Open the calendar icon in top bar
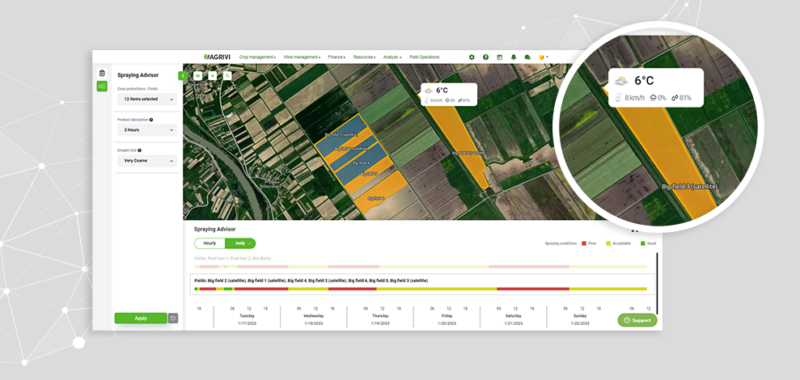800x380 pixels. click(x=499, y=57)
